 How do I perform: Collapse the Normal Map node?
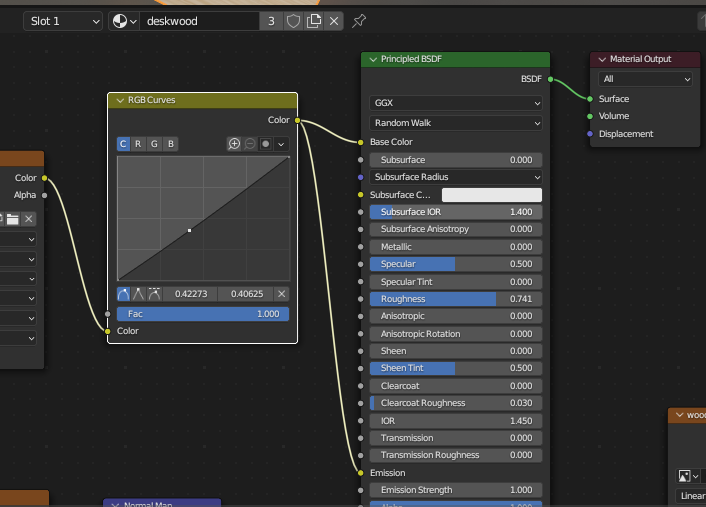115,504
